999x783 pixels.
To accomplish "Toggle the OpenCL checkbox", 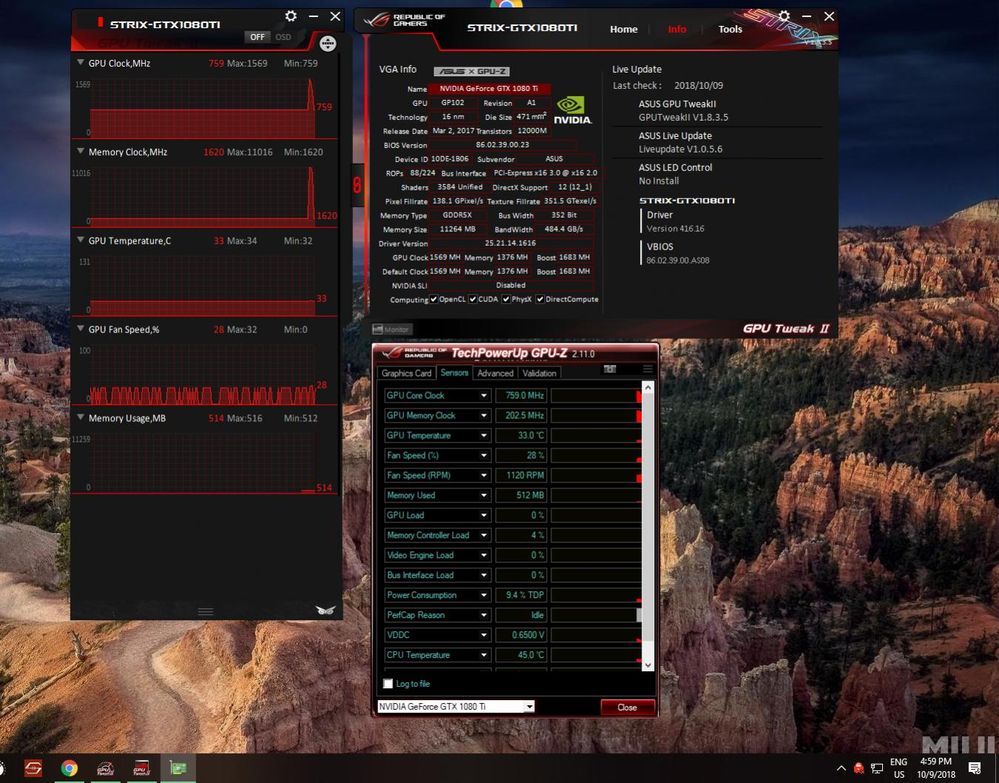I will pos(434,299).
